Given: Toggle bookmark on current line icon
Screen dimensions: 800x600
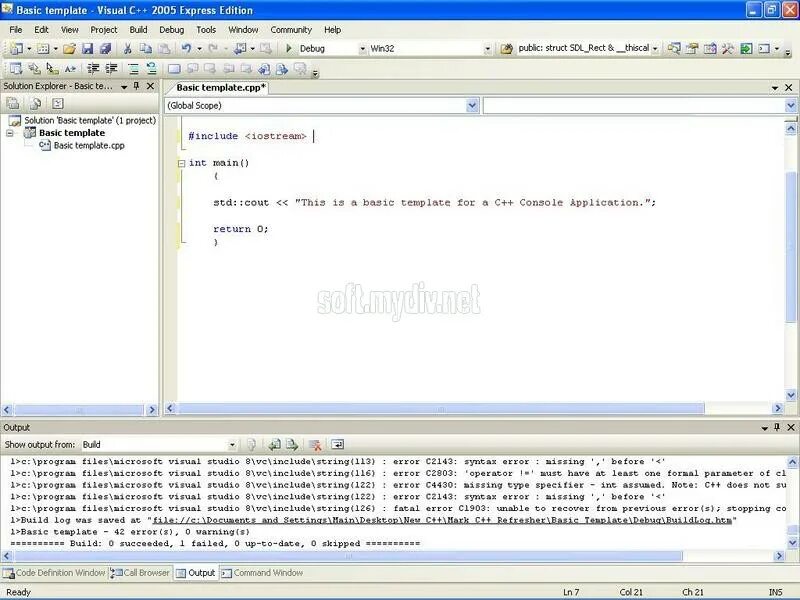Looking at the screenshot, I should [174, 68].
